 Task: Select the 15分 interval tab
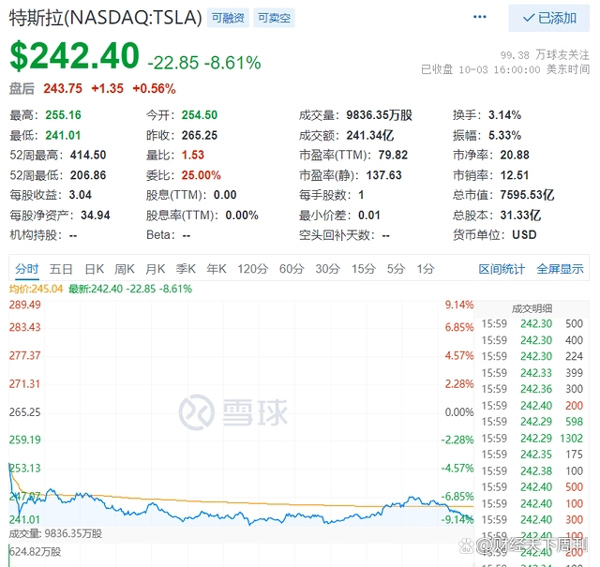364,269
